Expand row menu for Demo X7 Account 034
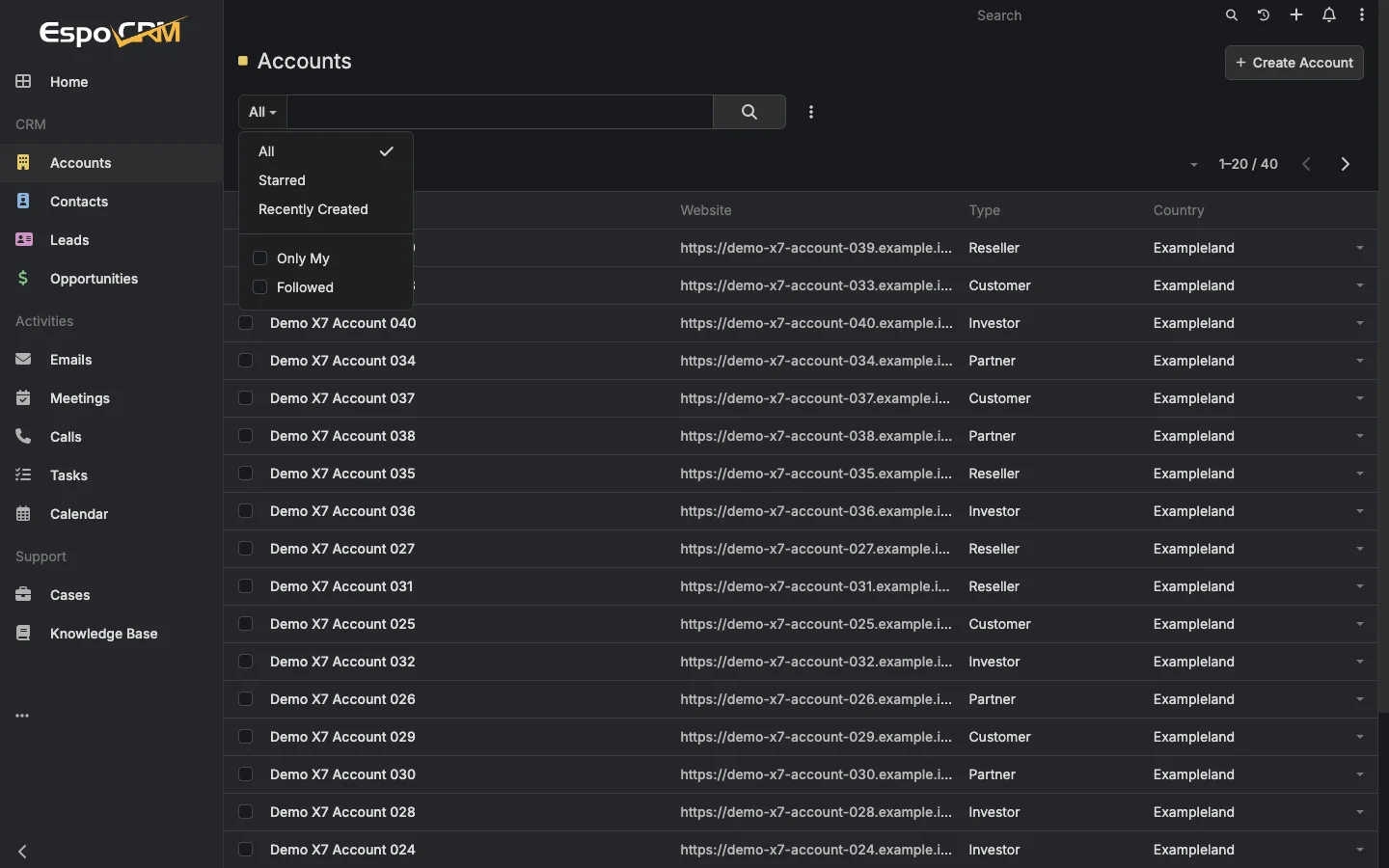 [x=1360, y=361]
